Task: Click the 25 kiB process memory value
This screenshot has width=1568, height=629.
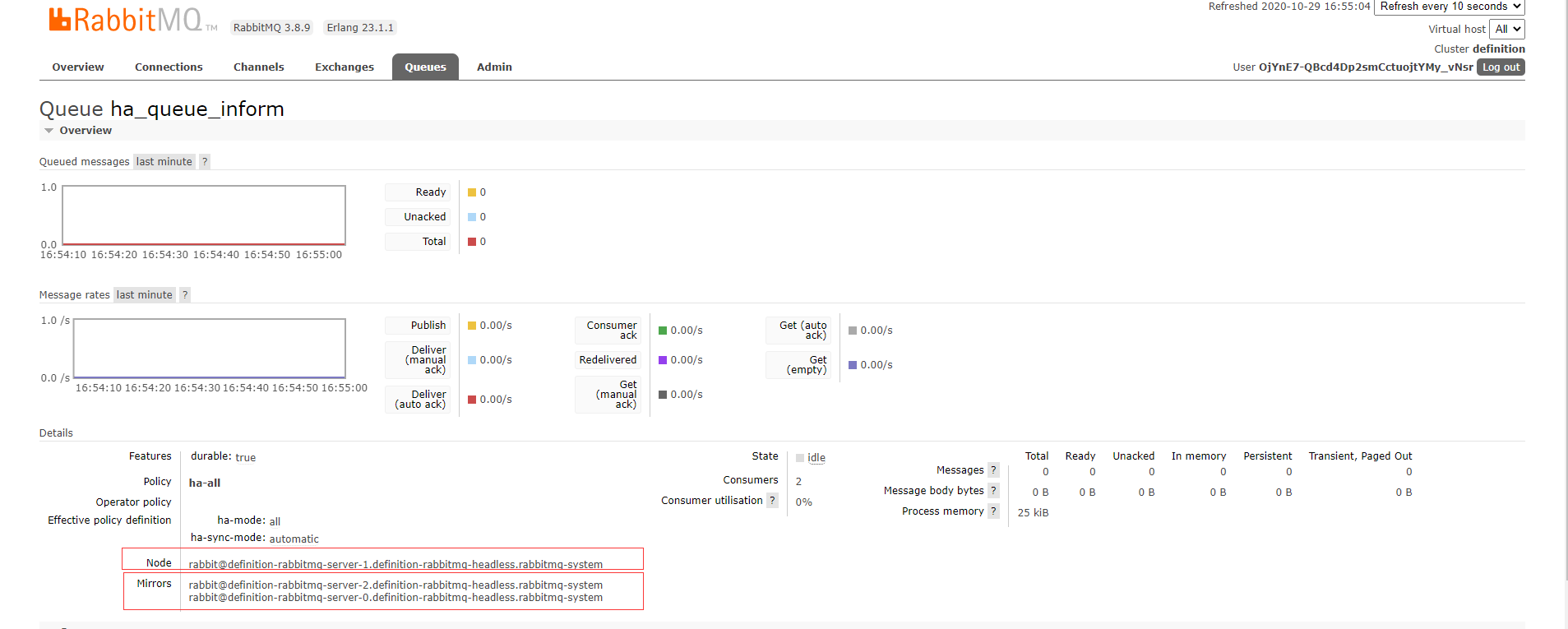Action: point(1034,513)
